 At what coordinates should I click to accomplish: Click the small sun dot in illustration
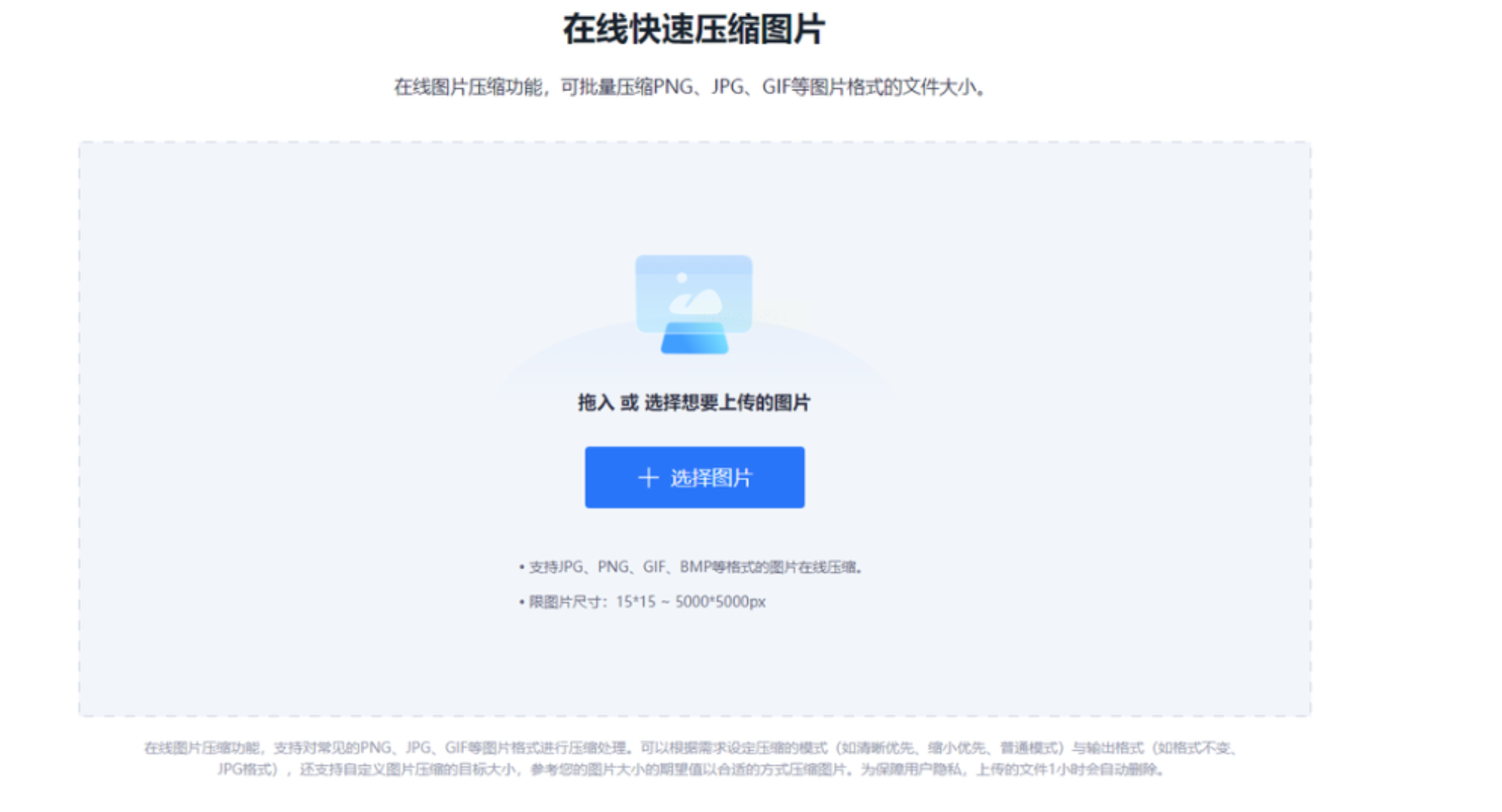(x=681, y=277)
